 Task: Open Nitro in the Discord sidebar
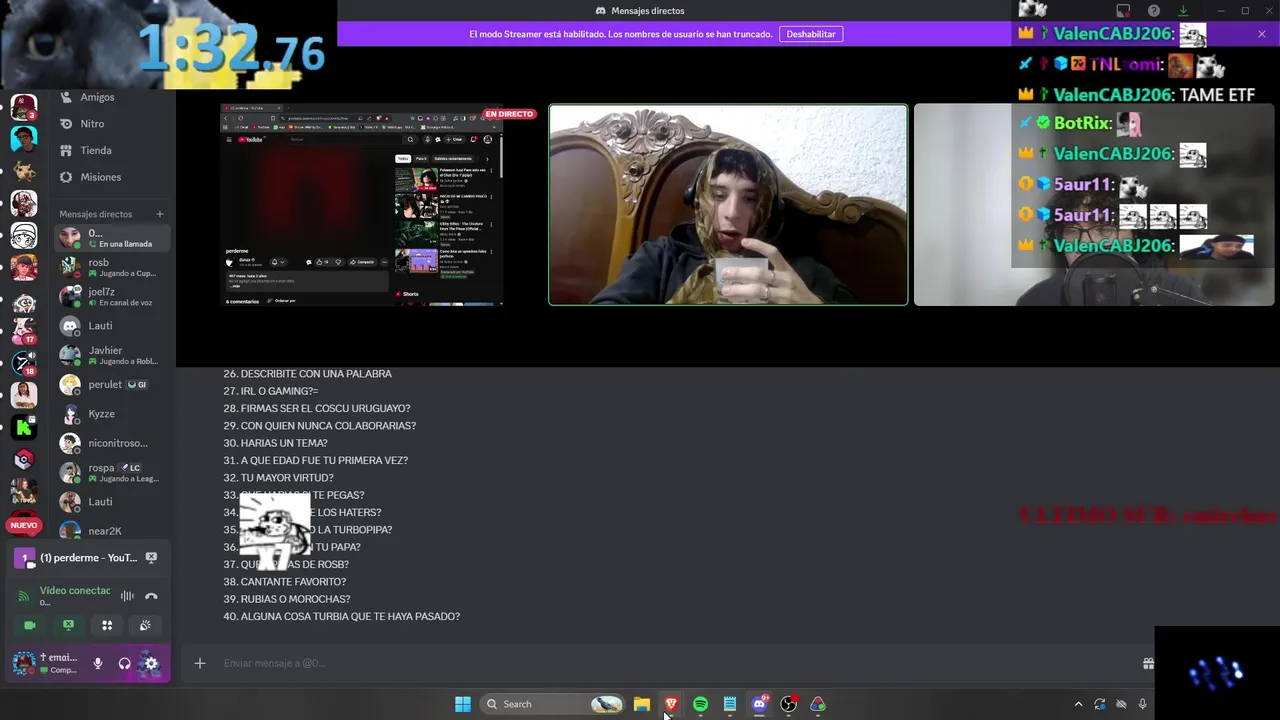coord(92,124)
